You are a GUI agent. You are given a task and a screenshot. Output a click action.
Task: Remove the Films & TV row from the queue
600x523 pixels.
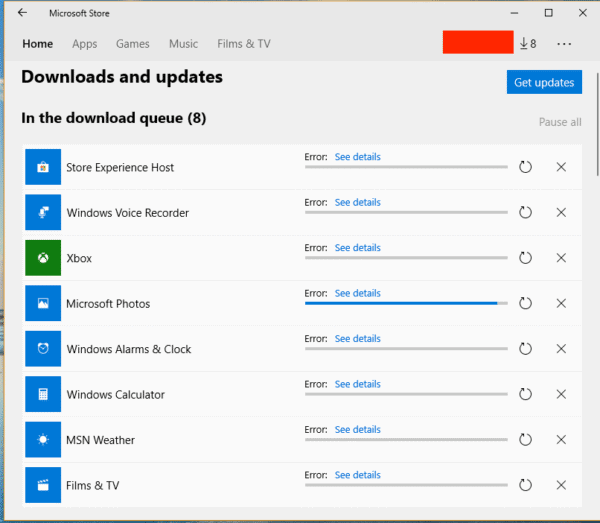pos(561,485)
